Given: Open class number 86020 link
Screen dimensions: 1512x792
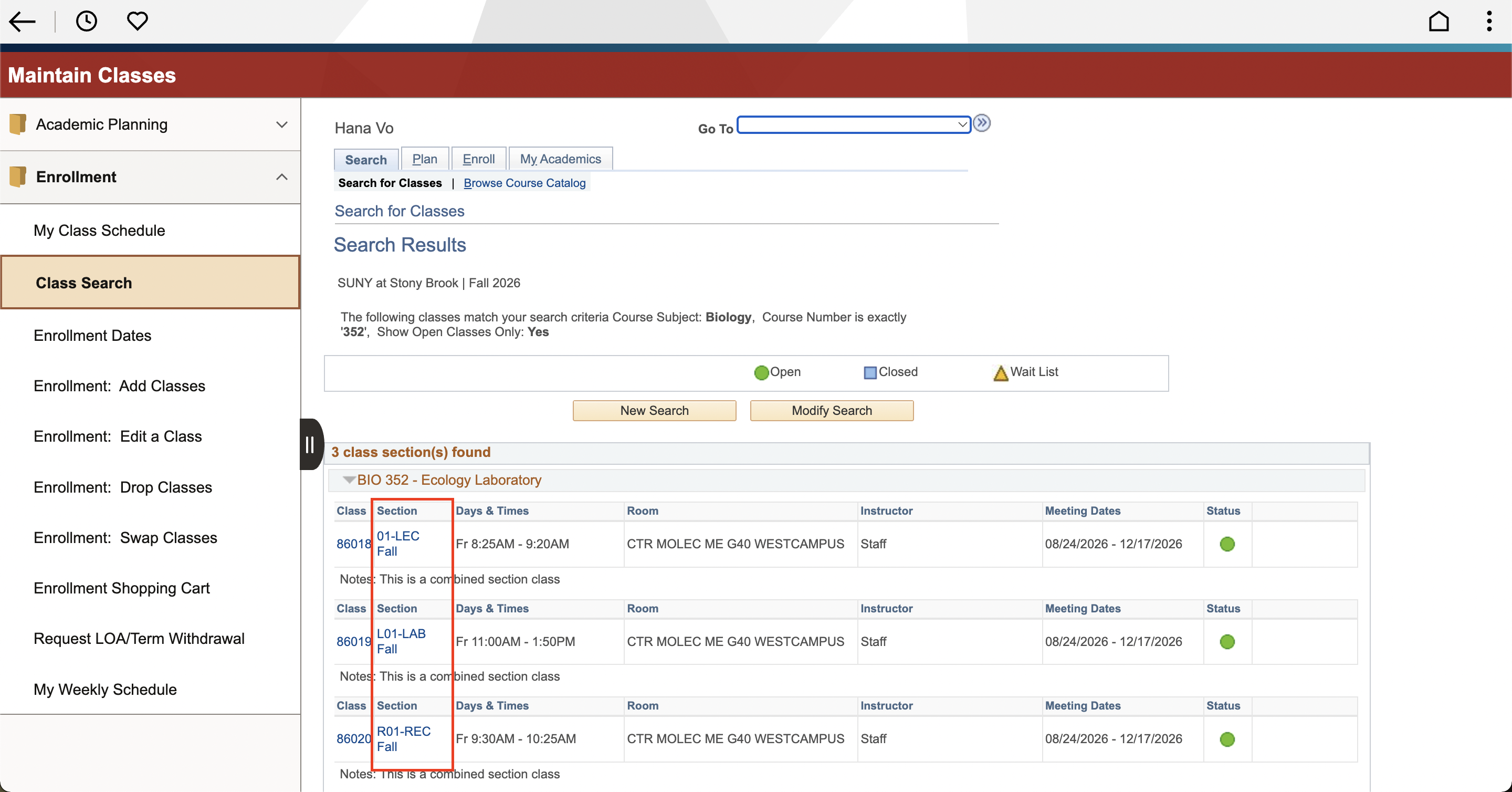Looking at the screenshot, I should click(354, 739).
